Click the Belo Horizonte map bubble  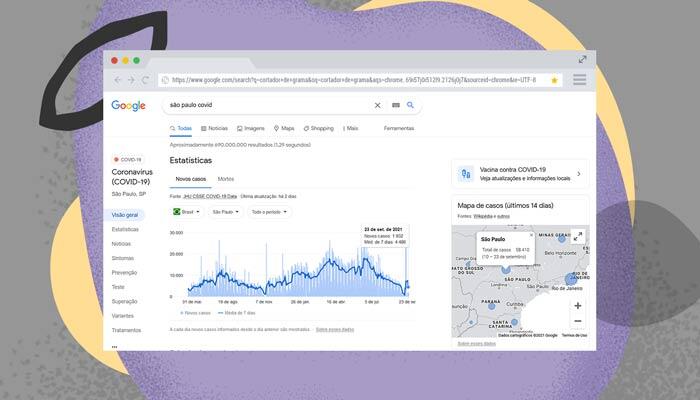(x=562, y=238)
